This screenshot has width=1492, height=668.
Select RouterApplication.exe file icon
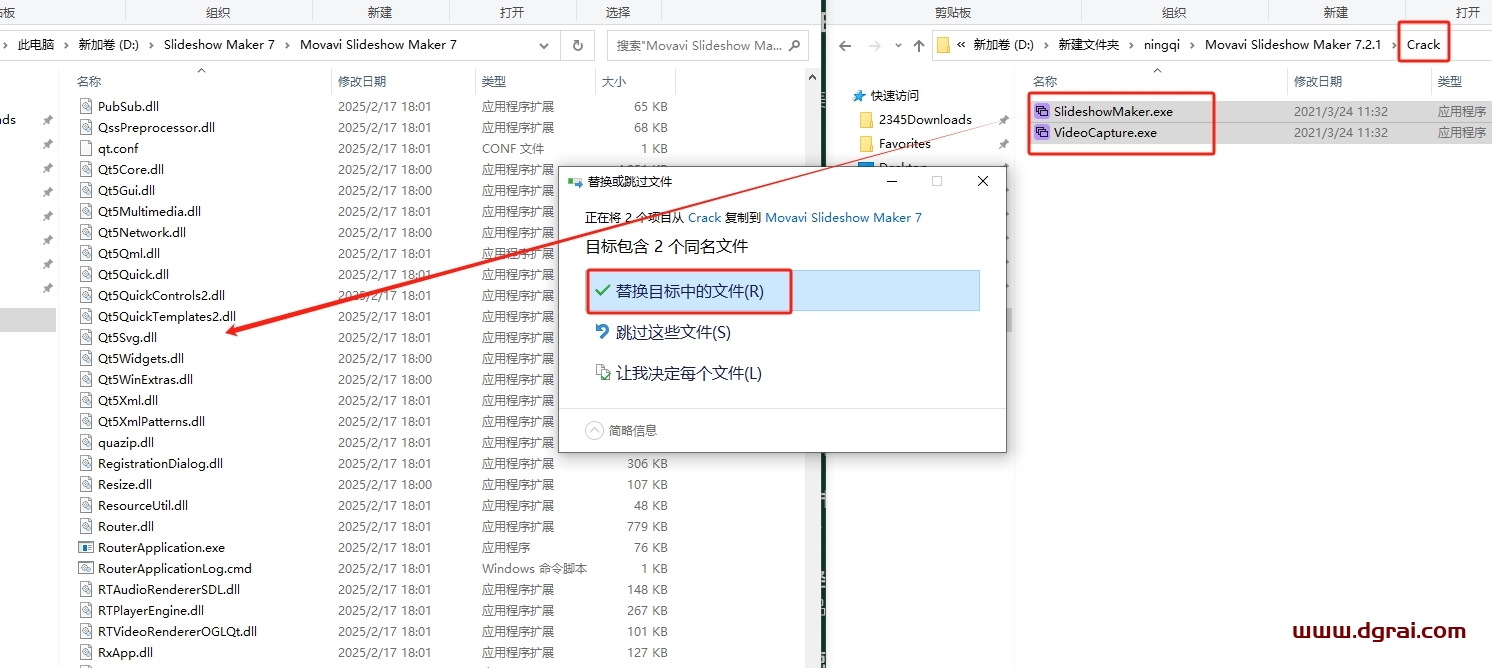pyautogui.click(x=86, y=547)
